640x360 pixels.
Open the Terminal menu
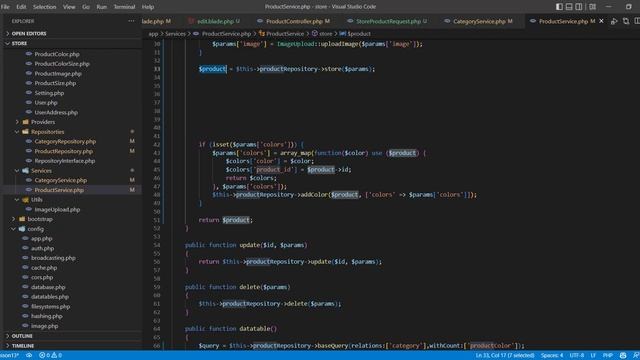(x=124, y=7)
